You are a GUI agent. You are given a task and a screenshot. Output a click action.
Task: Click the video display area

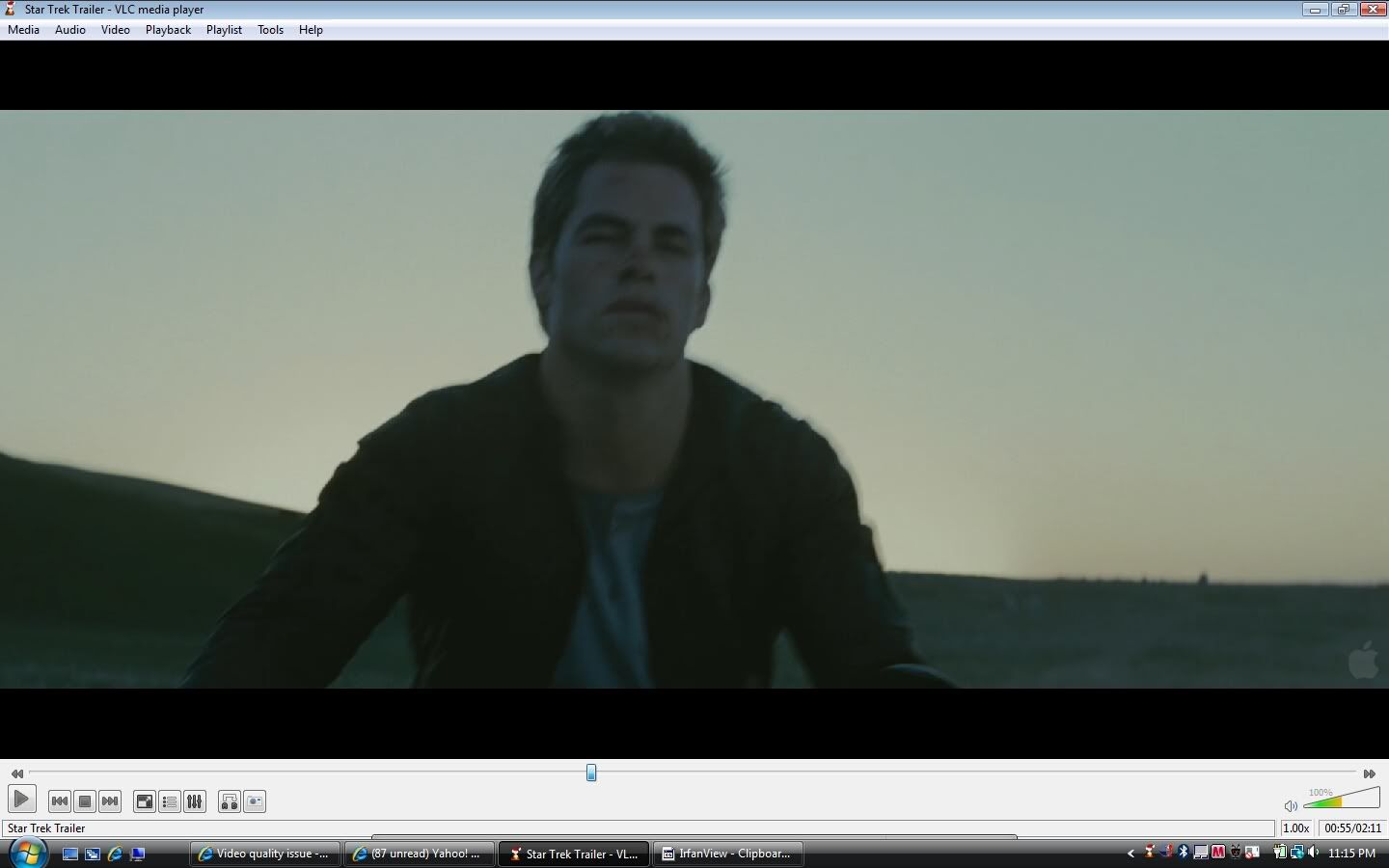point(694,399)
